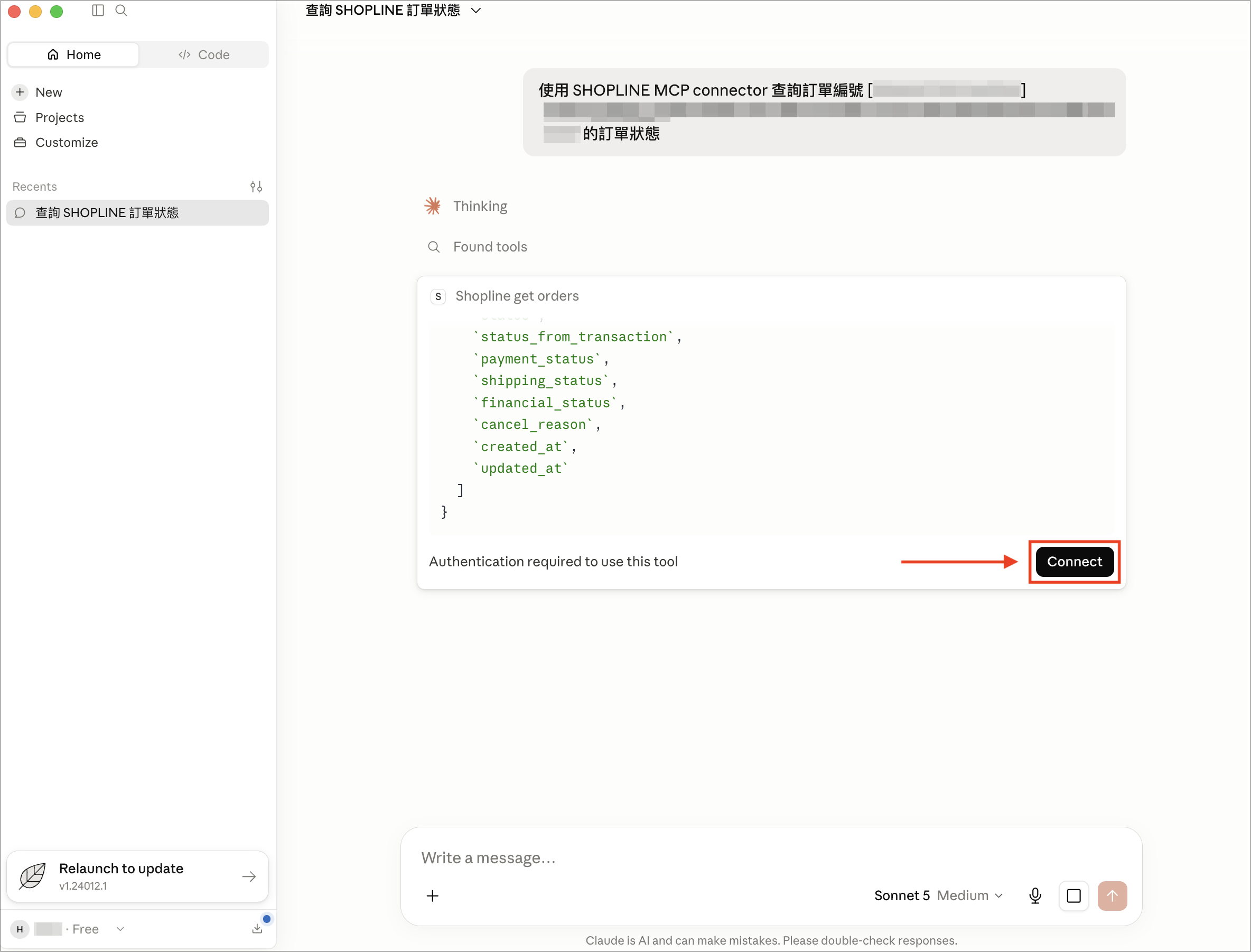This screenshot has height=952, width=1251.
Task: Open the plus attachment menu
Action: pyautogui.click(x=432, y=895)
